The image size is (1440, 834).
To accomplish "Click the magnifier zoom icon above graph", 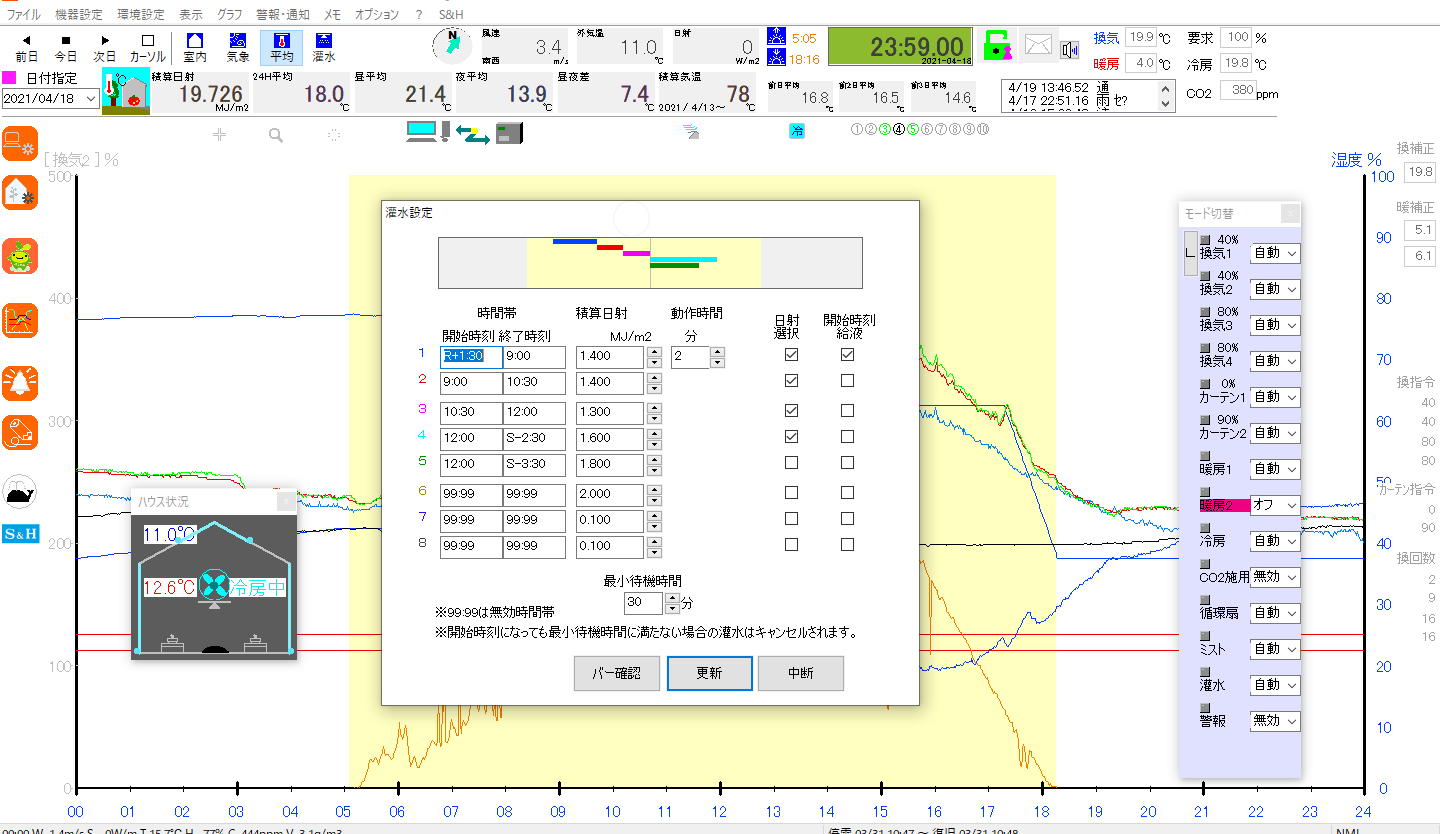I will 276,134.
